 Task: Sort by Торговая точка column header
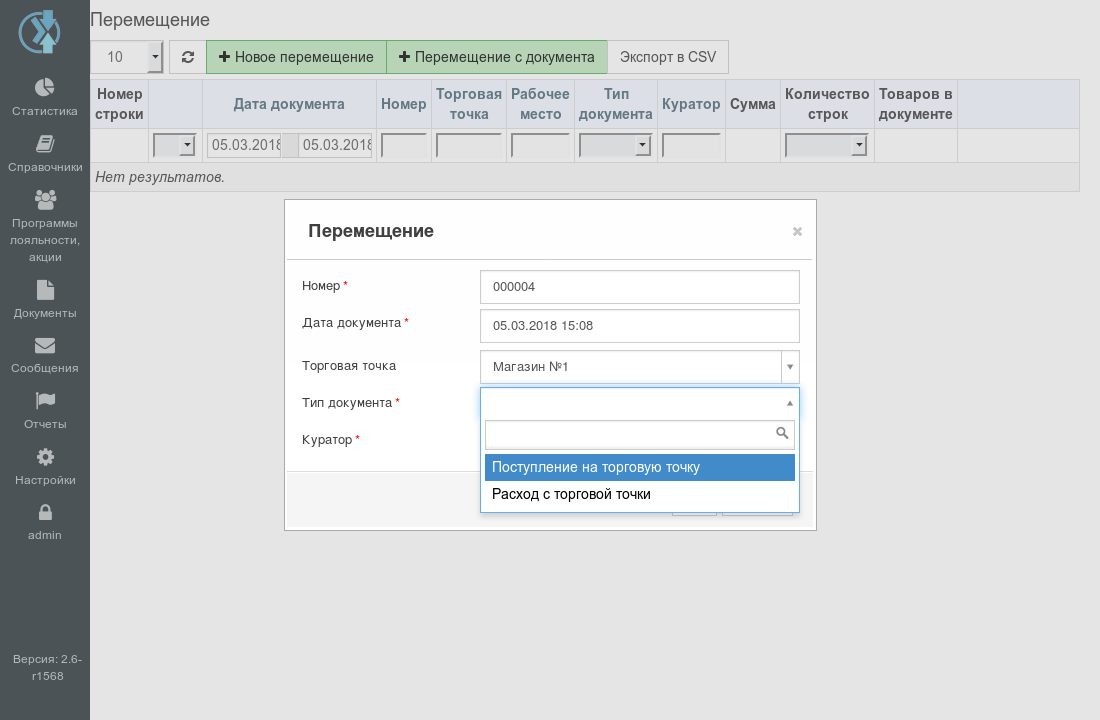(x=469, y=104)
